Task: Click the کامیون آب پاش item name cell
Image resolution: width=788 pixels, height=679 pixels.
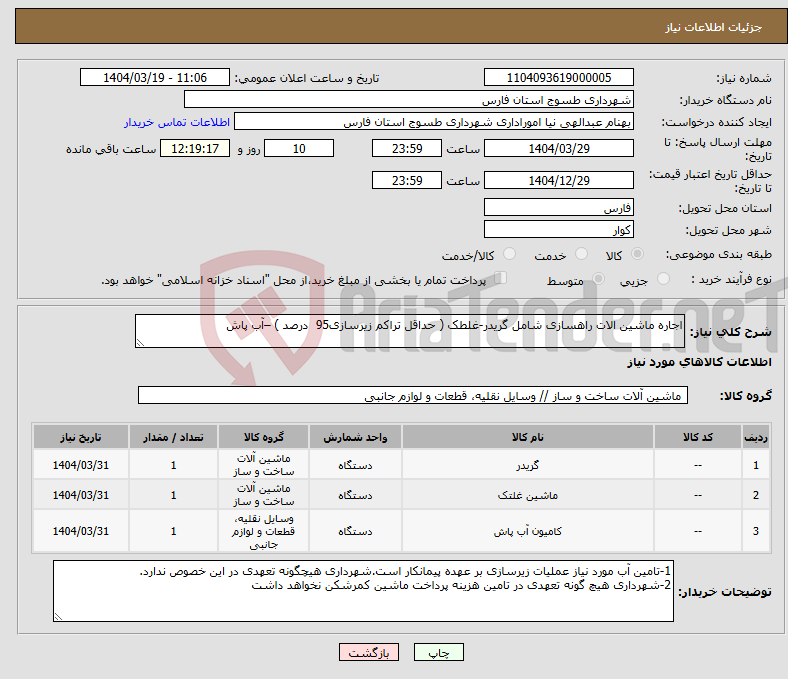Action: pyautogui.click(x=528, y=531)
